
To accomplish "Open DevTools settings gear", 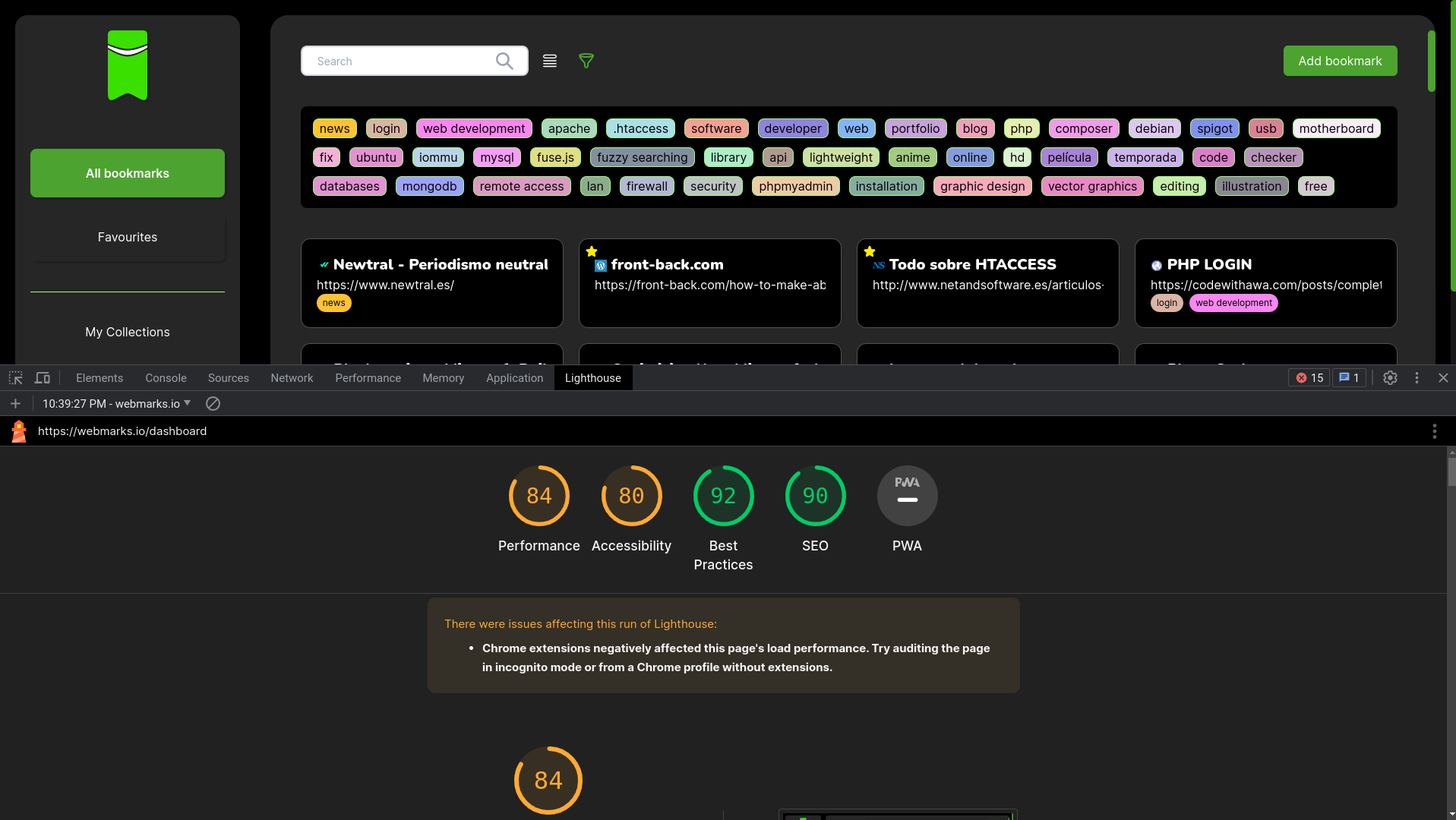I will pyautogui.click(x=1390, y=377).
